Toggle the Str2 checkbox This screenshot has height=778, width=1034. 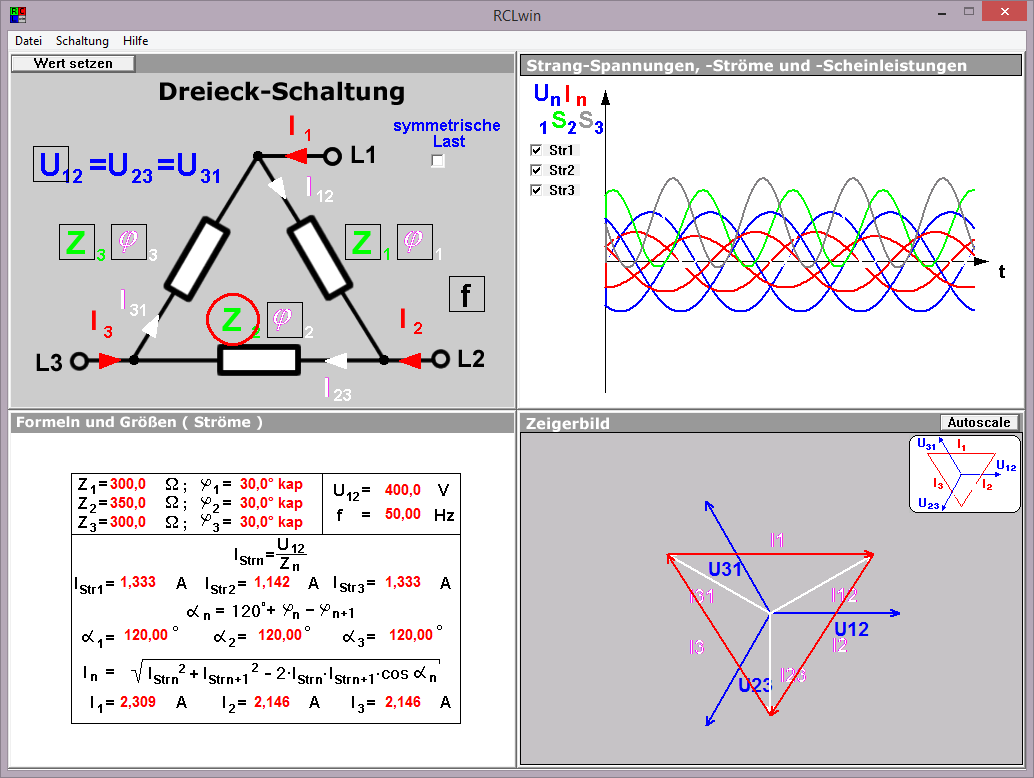tap(536, 170)
